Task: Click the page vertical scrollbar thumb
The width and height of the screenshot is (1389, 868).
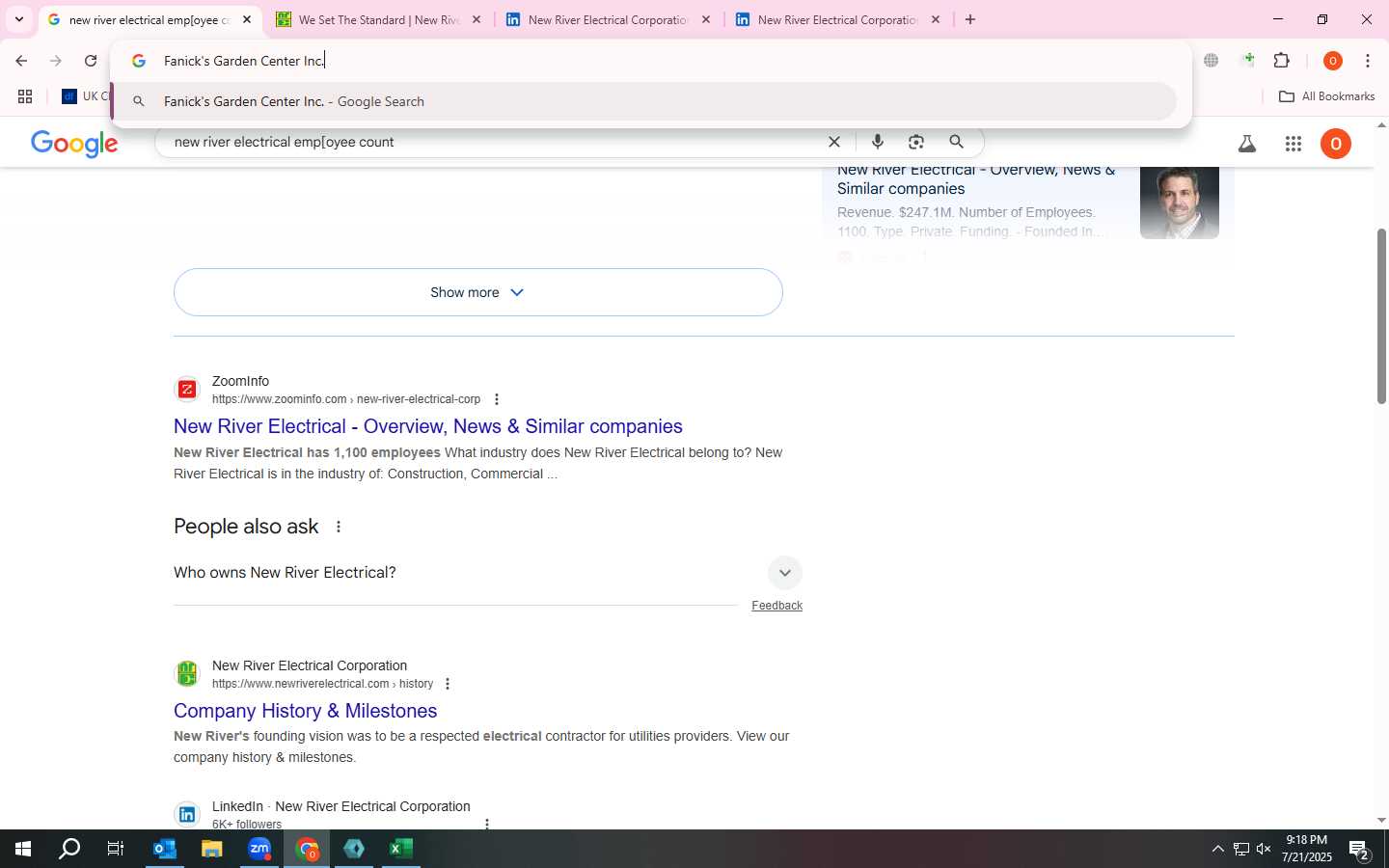Action: click(x=1381, y=316)
